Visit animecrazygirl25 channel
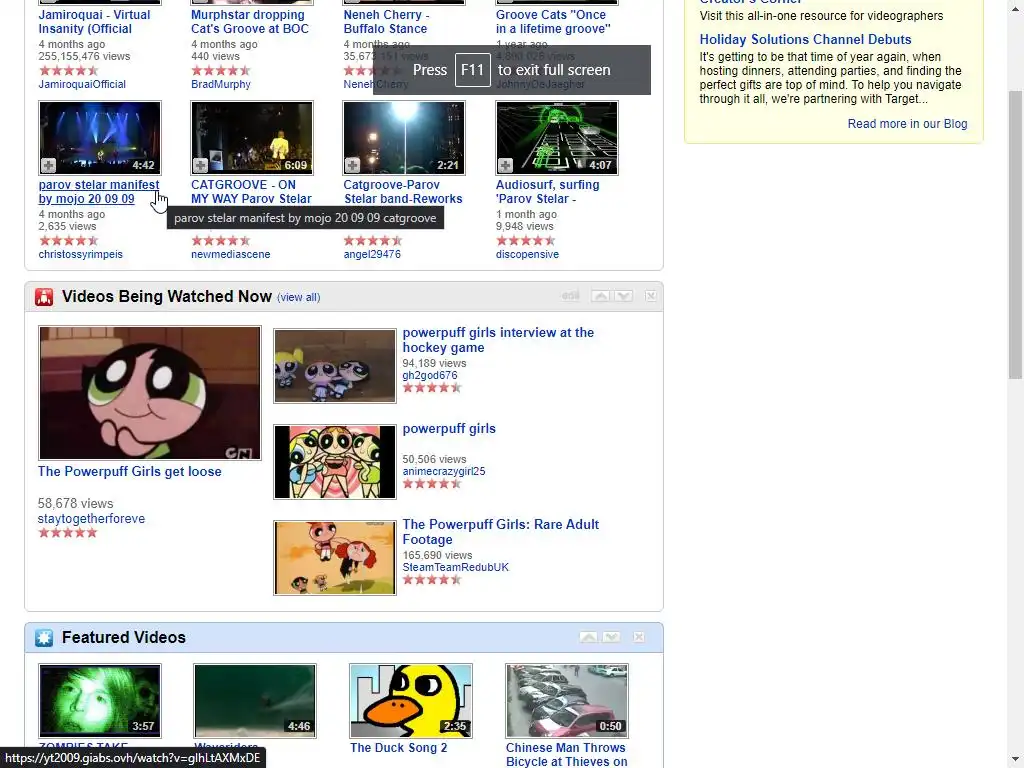This screenshot has height=768, width=1024. 444,472
